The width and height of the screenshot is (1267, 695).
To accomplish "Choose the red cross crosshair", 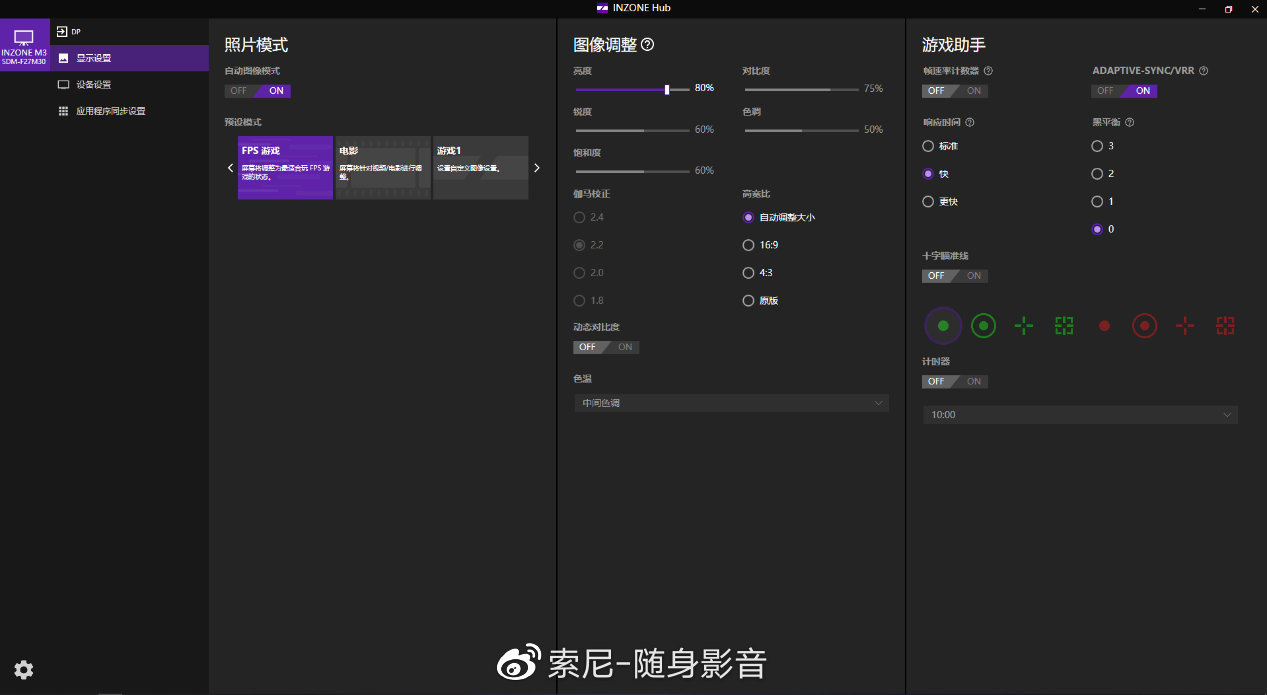I will coord(1185,325).
